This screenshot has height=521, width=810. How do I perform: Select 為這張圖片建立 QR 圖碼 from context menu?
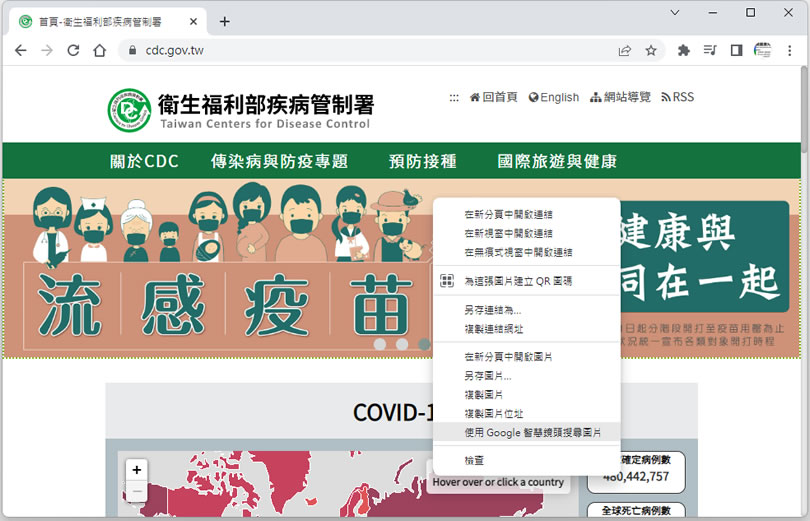(518, 281)
